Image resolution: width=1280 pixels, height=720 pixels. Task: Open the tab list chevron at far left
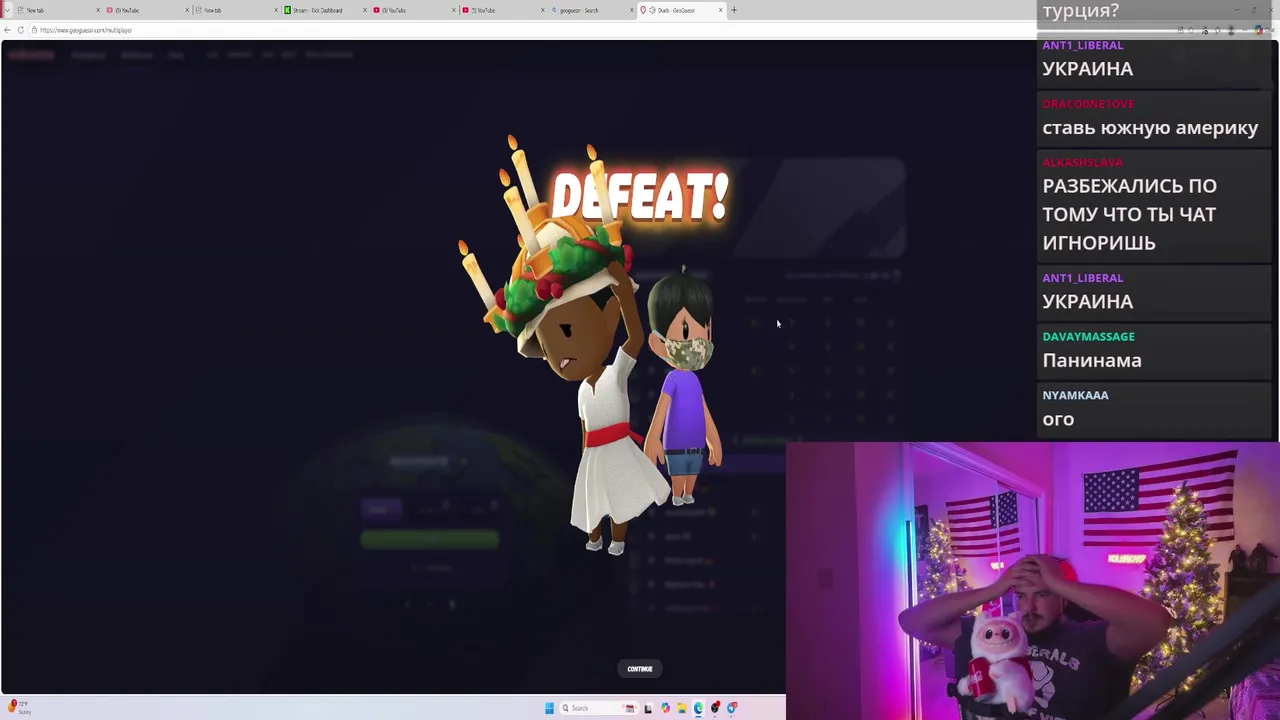8,10
